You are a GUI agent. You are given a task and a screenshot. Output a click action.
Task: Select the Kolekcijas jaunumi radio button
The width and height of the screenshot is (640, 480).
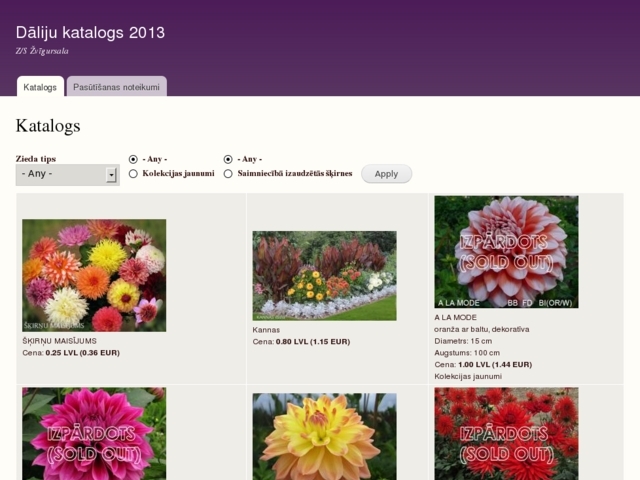[133, 173]
